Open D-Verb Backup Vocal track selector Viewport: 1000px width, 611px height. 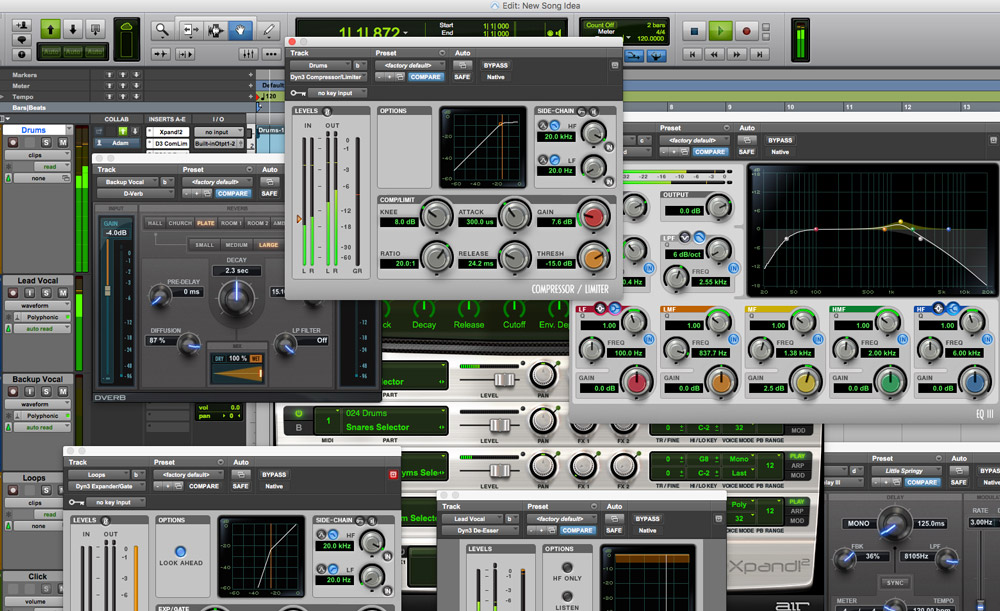tap(127, 182)
